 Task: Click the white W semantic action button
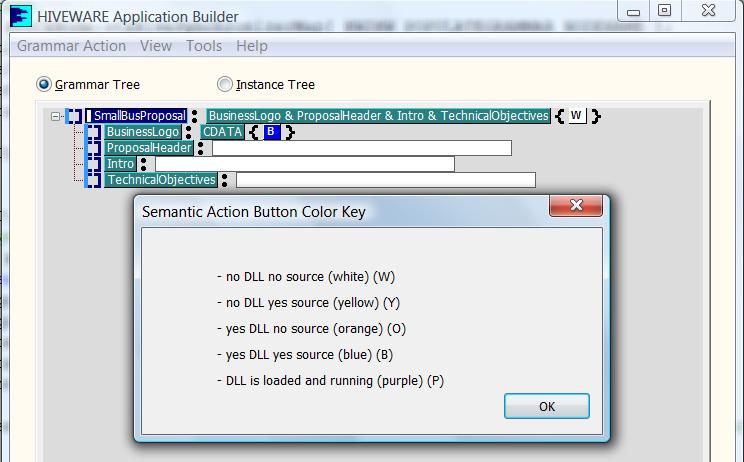click(x=577, y=115)
